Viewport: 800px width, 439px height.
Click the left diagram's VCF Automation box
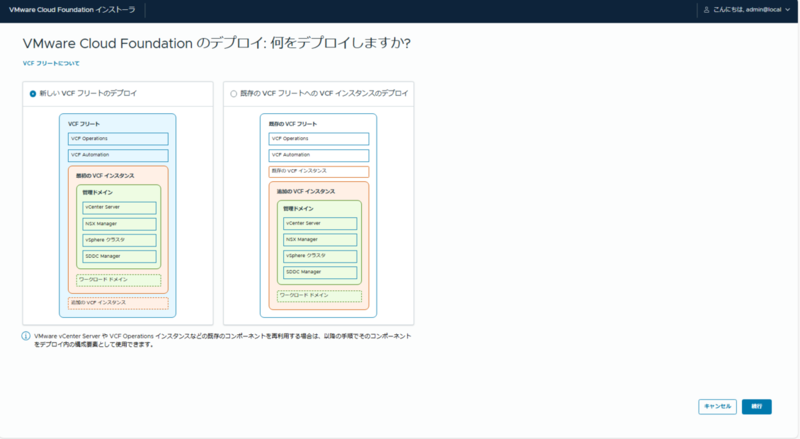click(x=118, y=155)
